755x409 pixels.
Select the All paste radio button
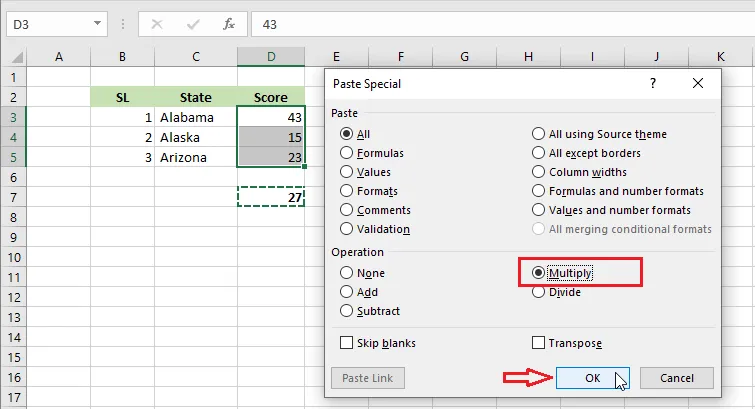(346, 134)
